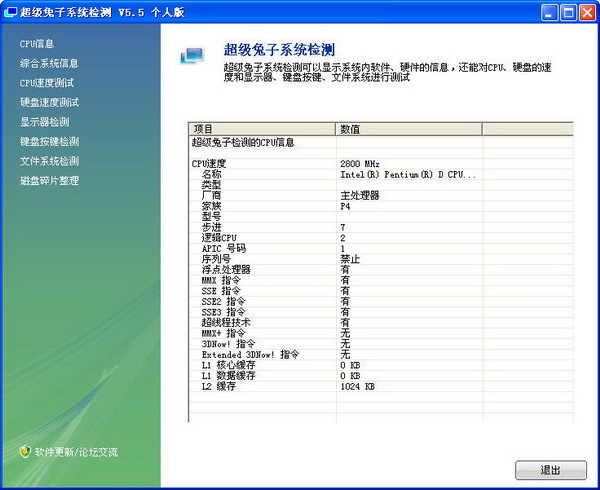
Task: Click the 2800 MHz value
Action: point(360,164)
